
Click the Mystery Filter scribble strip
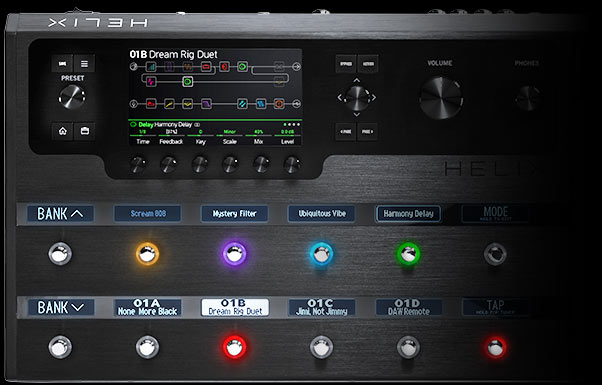tap(234, 213)
